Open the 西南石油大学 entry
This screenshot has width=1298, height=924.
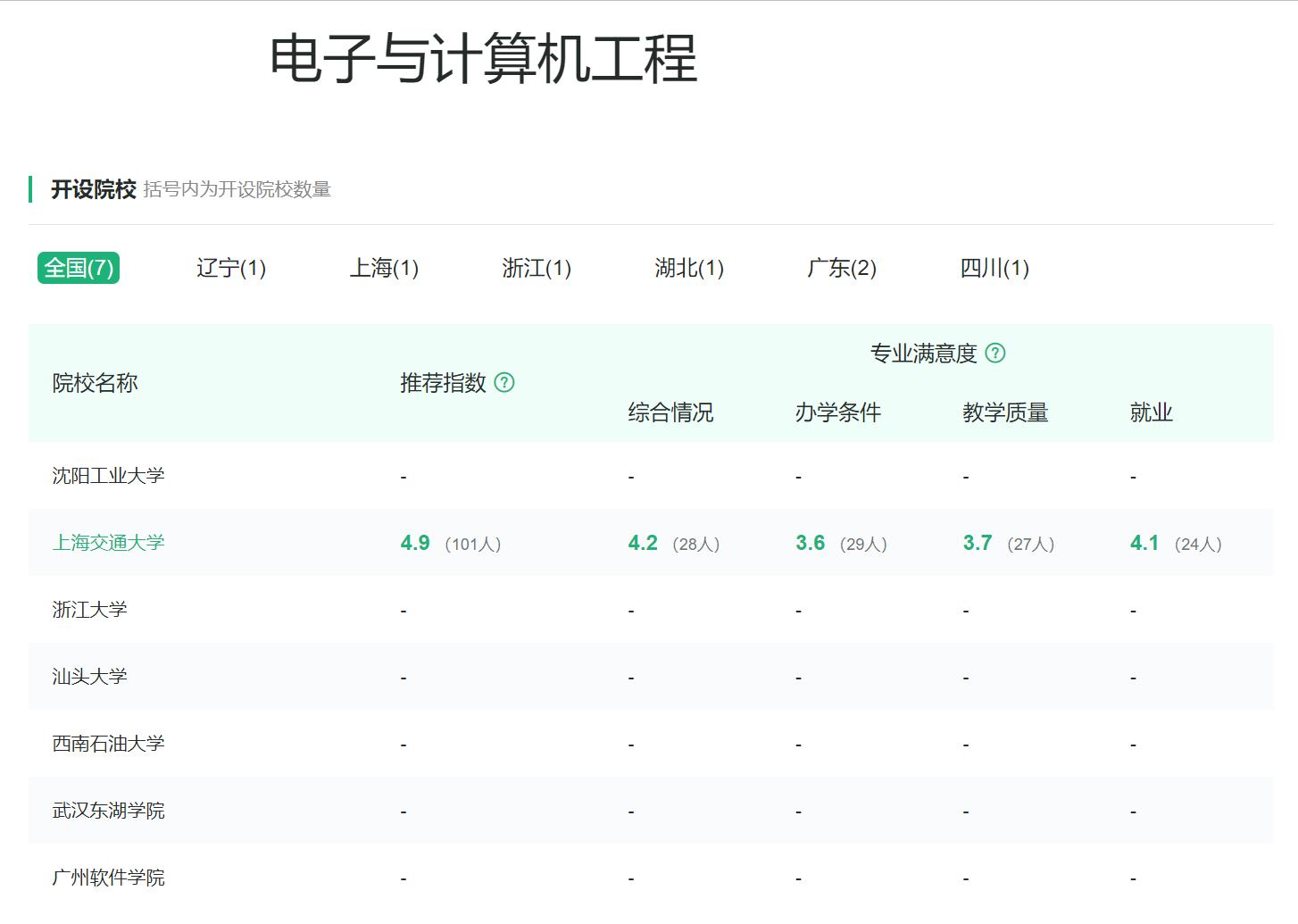109,744
